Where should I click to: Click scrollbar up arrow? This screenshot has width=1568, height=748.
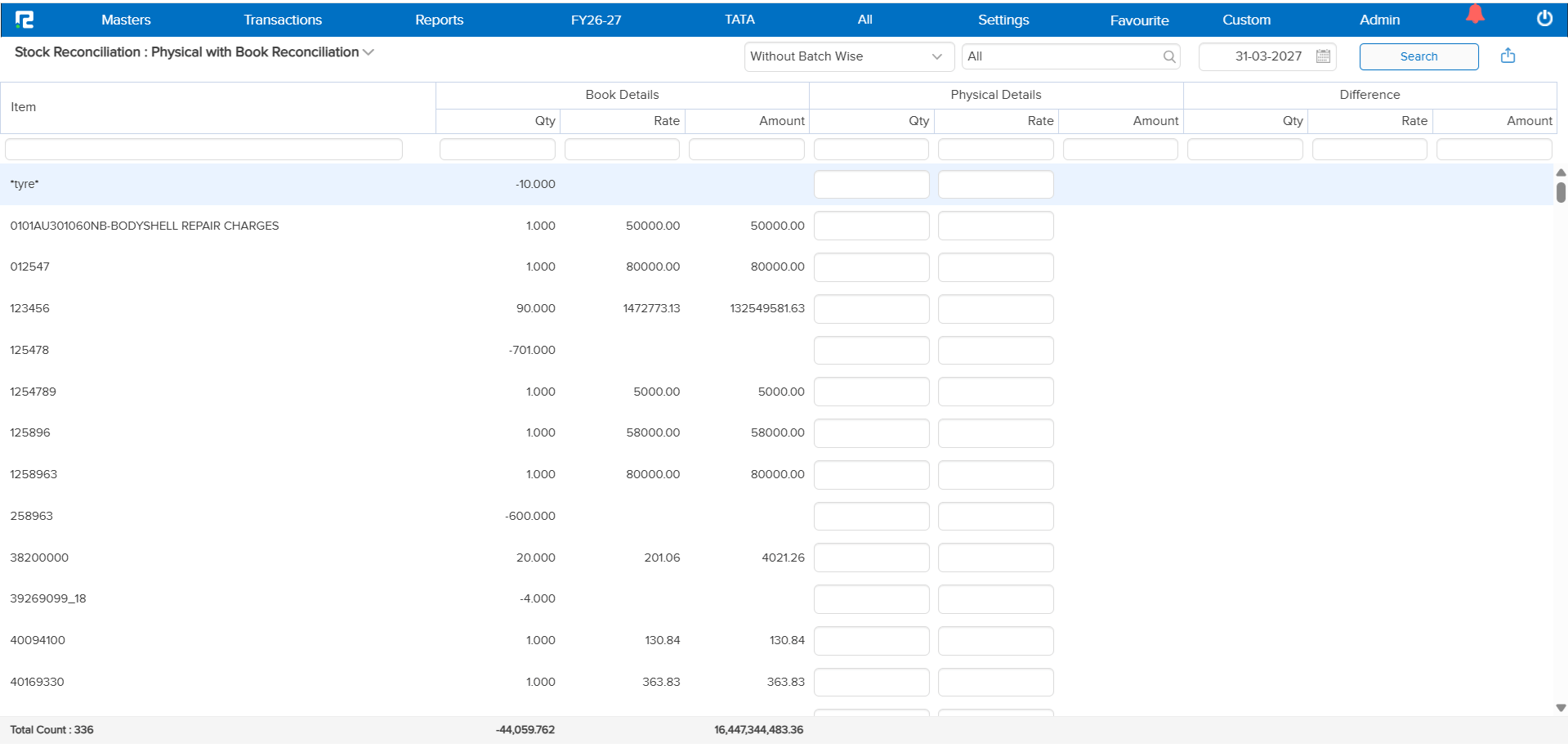pyautogui.click(x=1561, y=172)
